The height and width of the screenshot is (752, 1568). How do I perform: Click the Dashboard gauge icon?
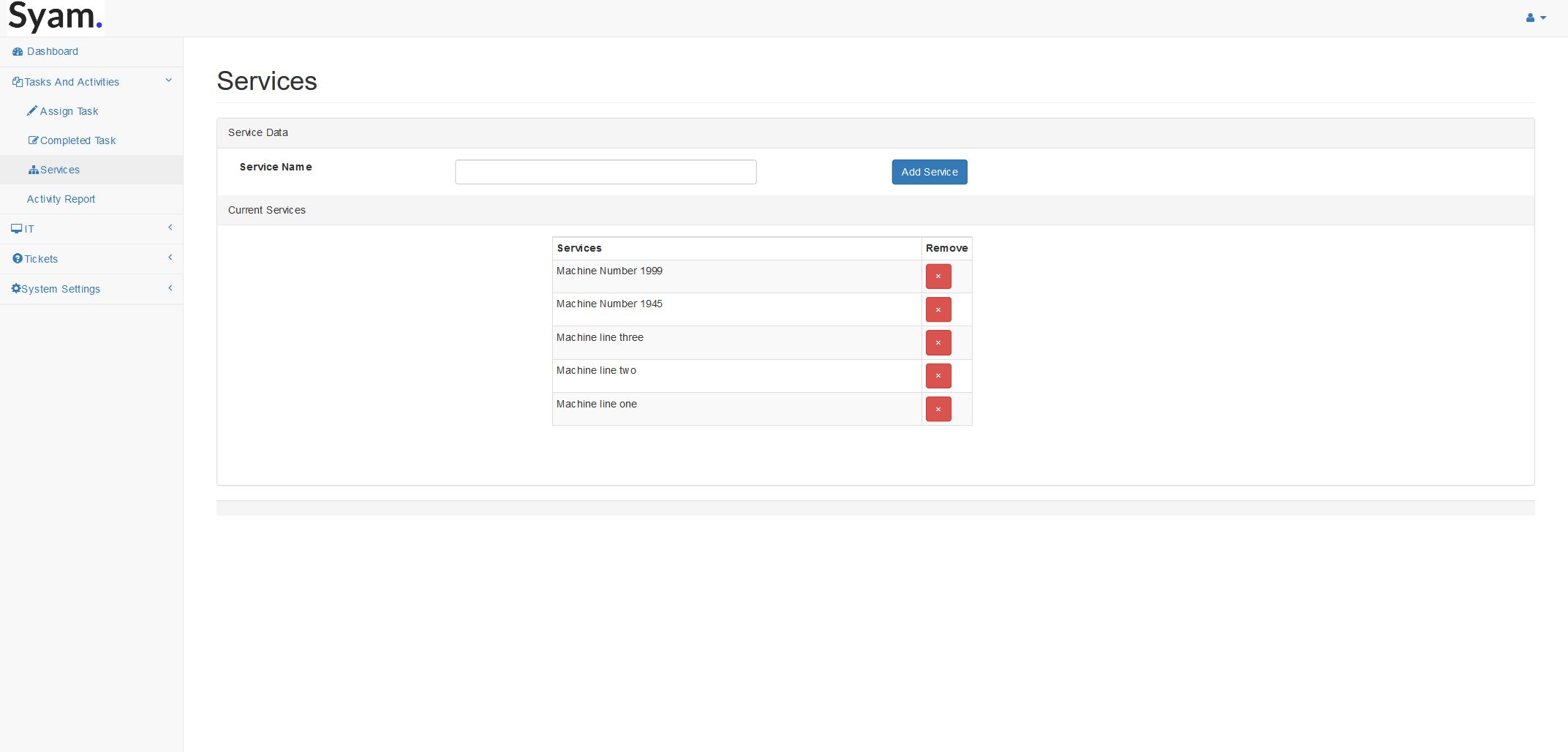[18, 51]
